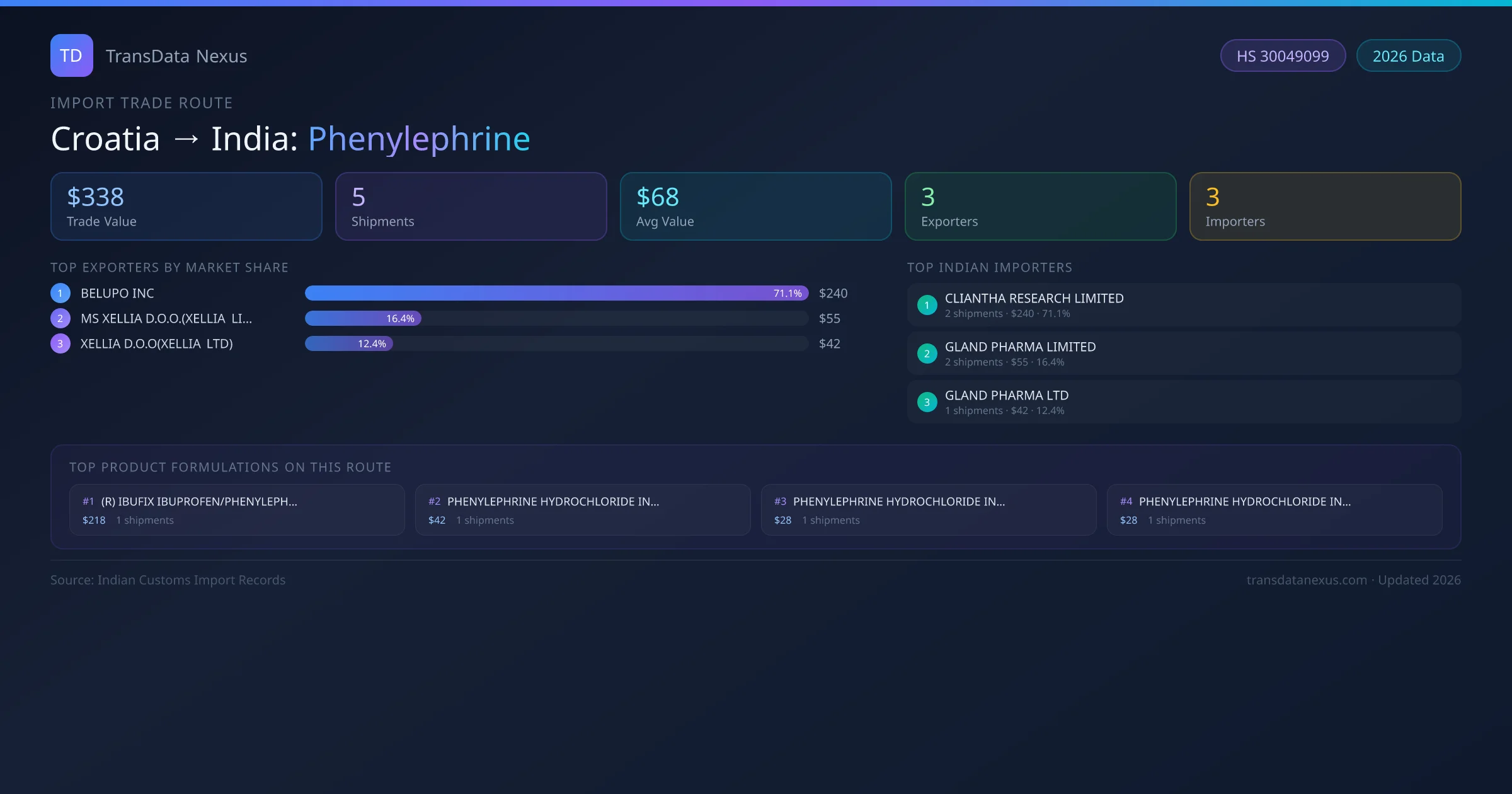This screenshot has height=794, width=1512.
Task: Click the #1 rank marker on IBUFIX formulation
Action: [88, 502]
